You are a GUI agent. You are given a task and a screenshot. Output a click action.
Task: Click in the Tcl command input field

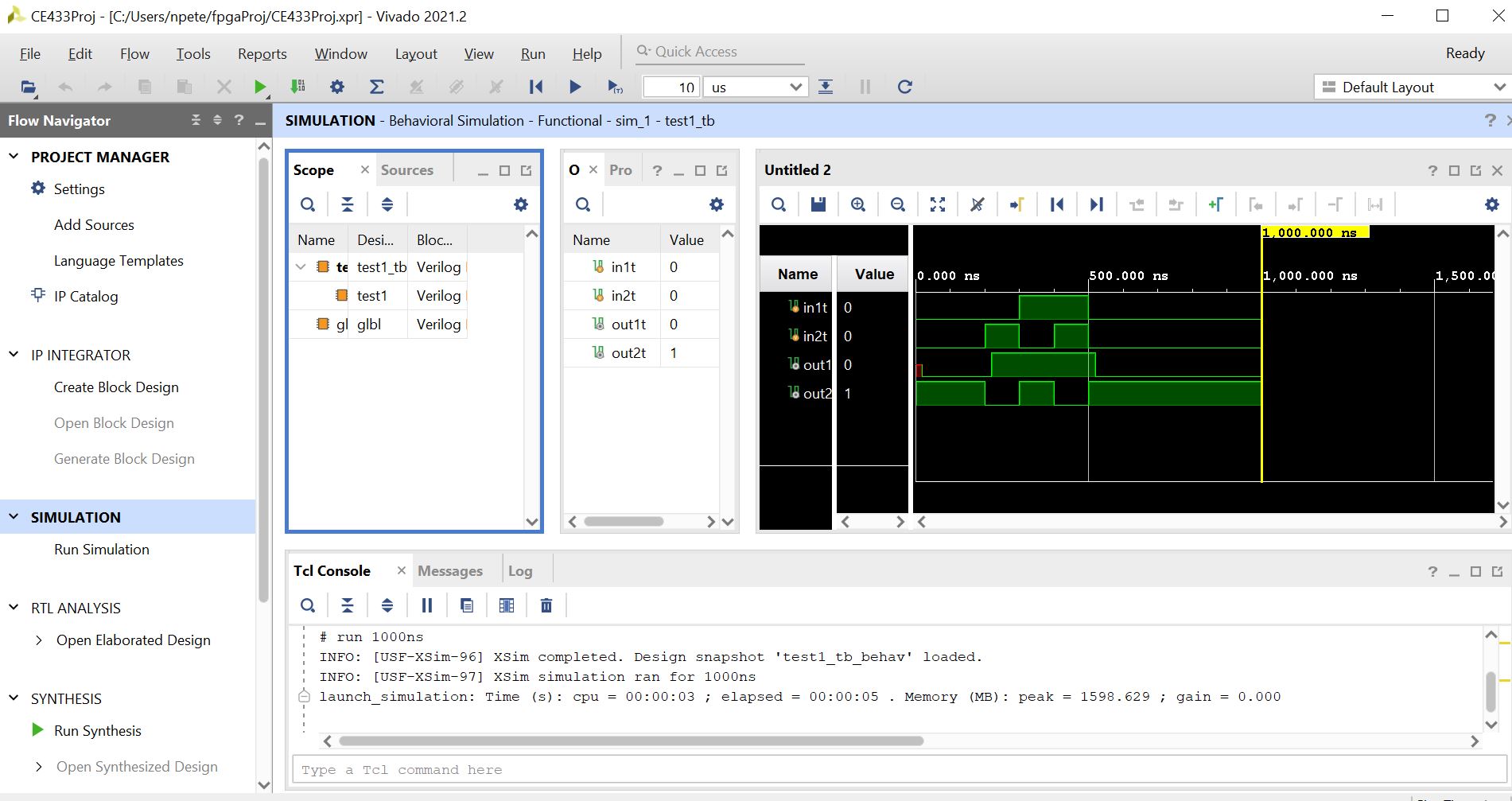[900, 769]
